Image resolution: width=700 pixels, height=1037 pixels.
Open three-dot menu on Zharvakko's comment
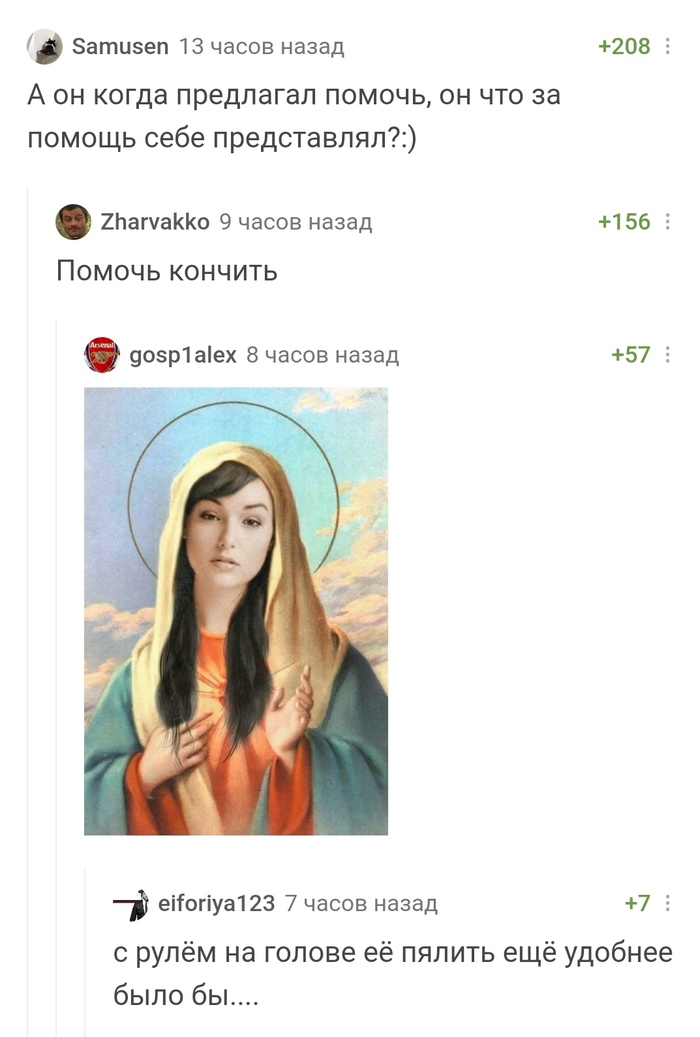tap(668, 222)
